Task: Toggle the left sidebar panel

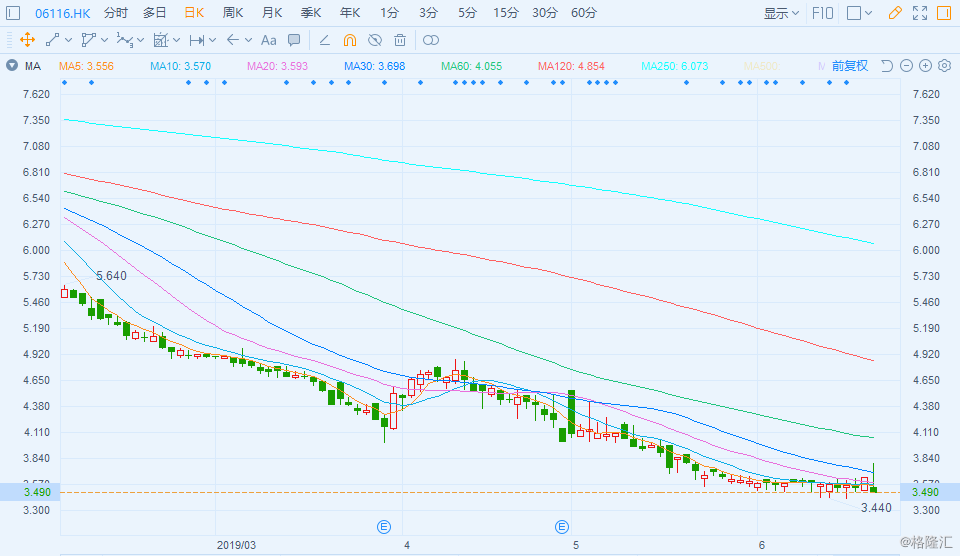Action: tap(14, 13)
